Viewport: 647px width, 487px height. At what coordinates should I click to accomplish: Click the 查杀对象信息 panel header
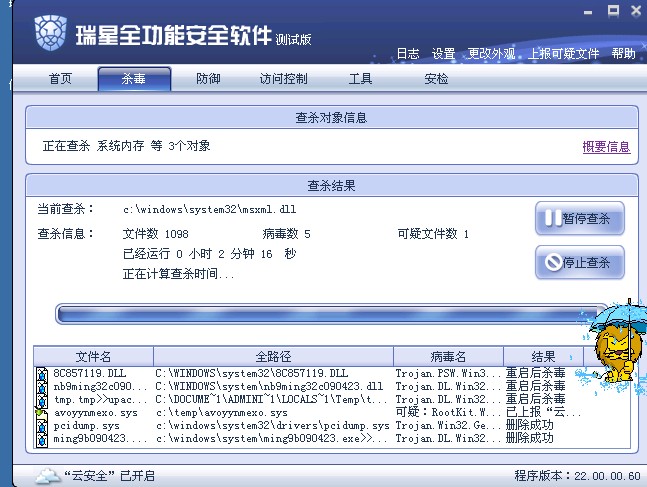332,118
